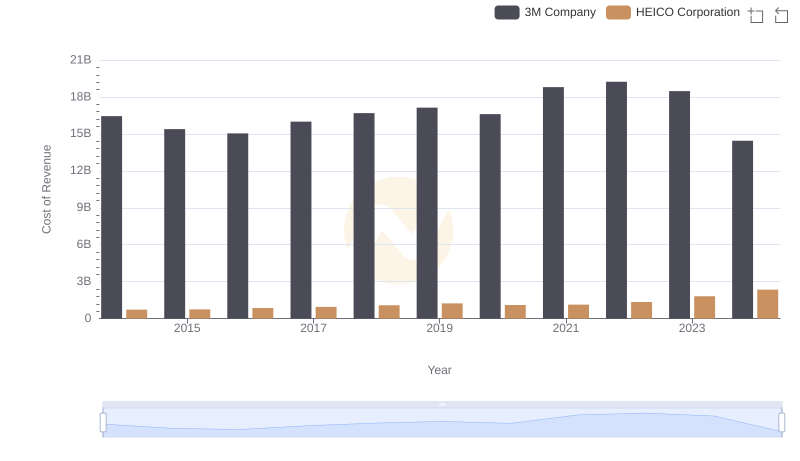Image resolution: width=800 pixels, height=461 pixels.
Task: Select the right handle of the range slider
Action: tap(782, 422)
